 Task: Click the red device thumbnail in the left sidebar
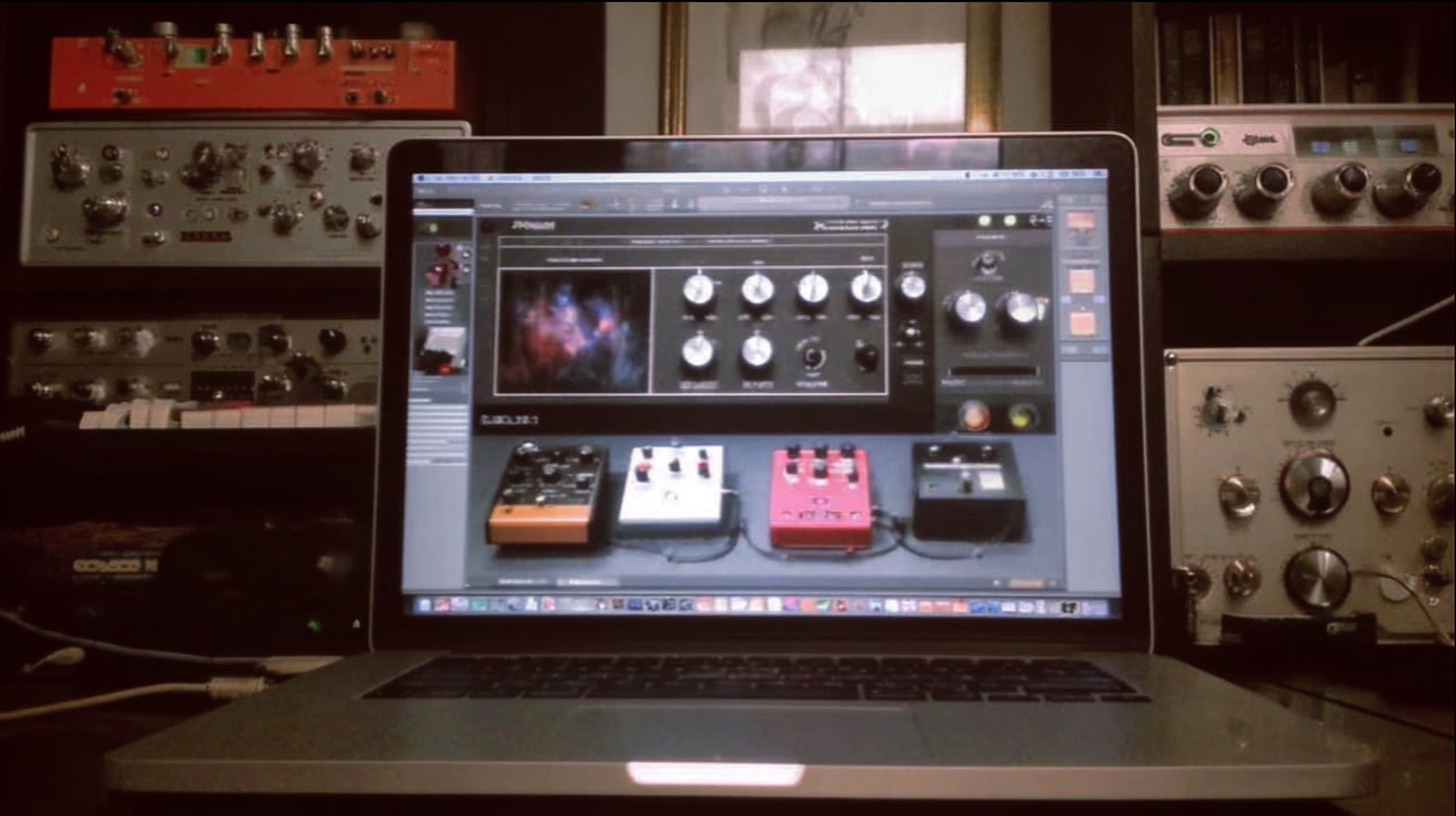coord(443,265)
